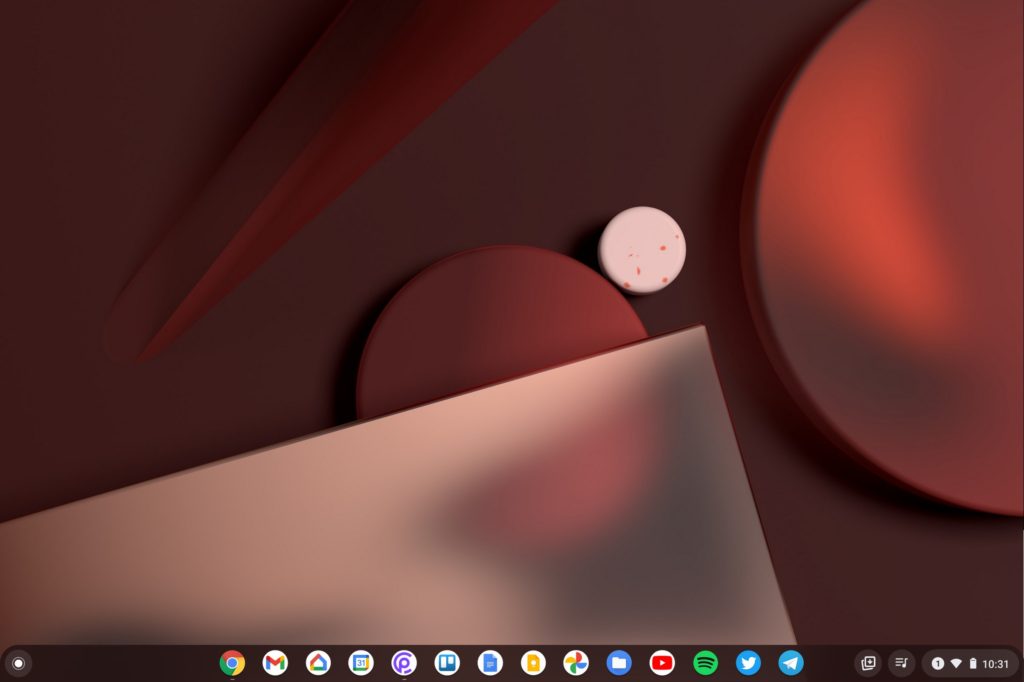
Task: Open Google Keep from the shelf
Action: click(533, 664)
